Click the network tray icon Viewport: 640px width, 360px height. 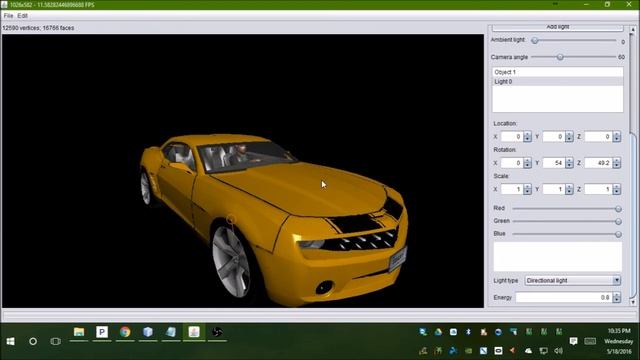[x=543, y=351]
